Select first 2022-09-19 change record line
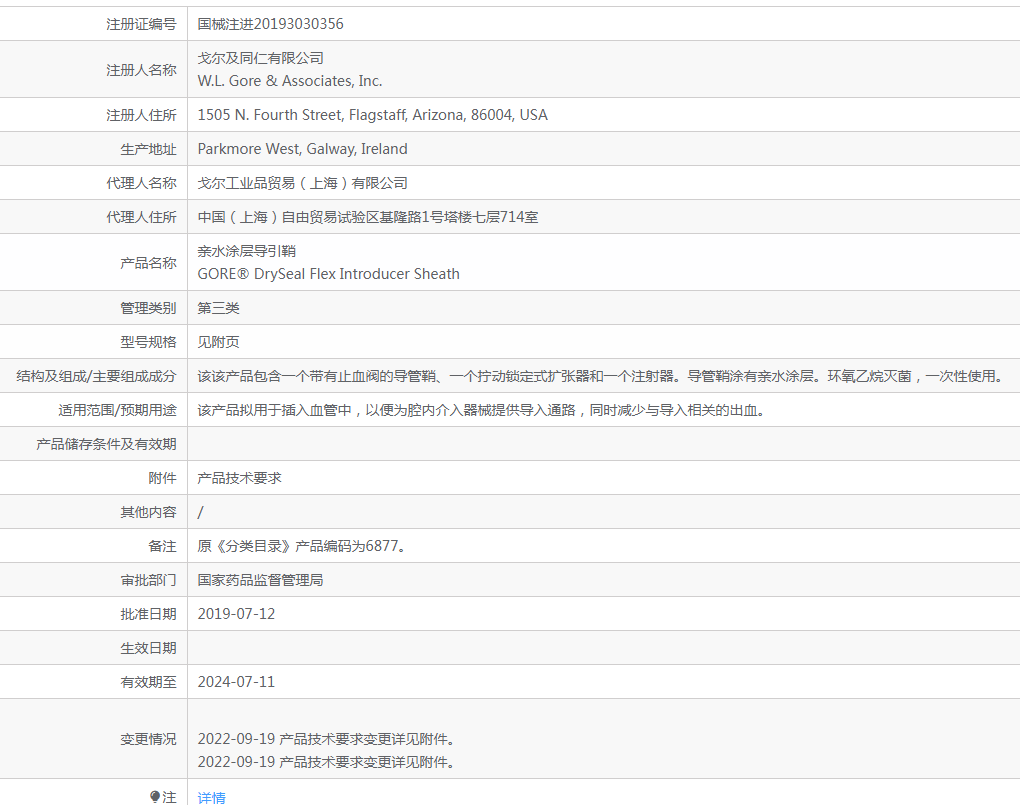Viewport: 1020px width, 805px height. point(326,739)
